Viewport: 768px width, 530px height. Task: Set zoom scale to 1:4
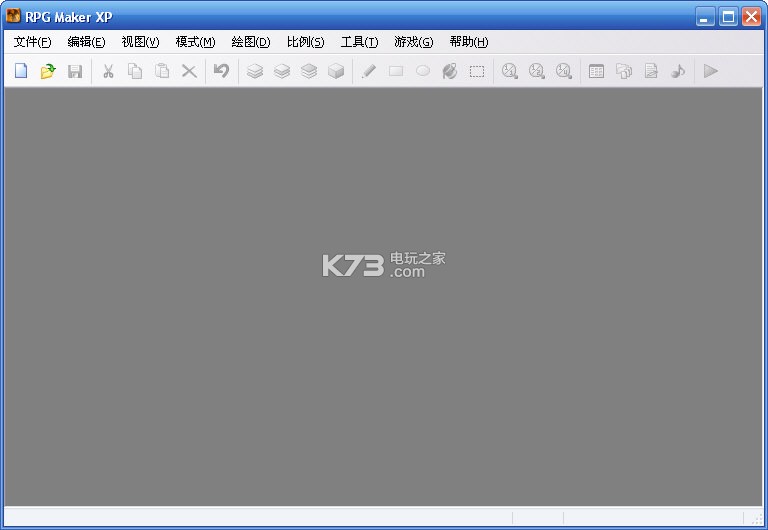(564, 71)
